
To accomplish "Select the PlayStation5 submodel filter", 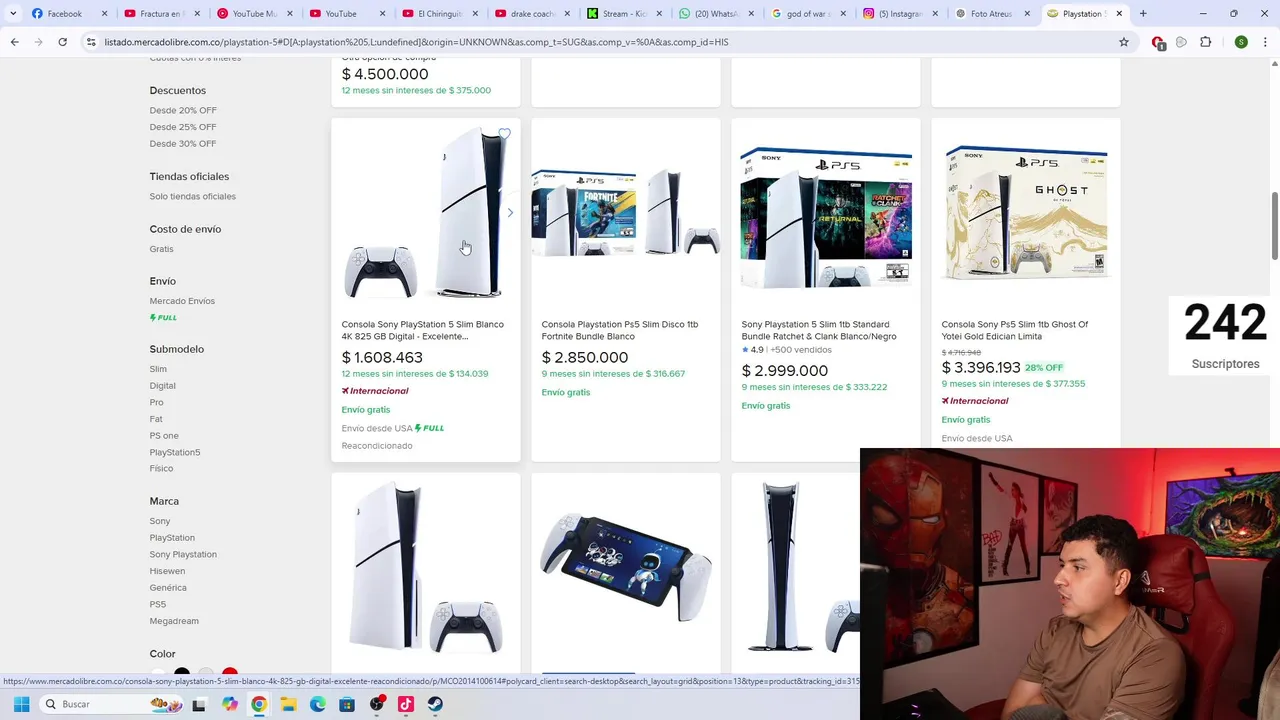I will point(175,452).
